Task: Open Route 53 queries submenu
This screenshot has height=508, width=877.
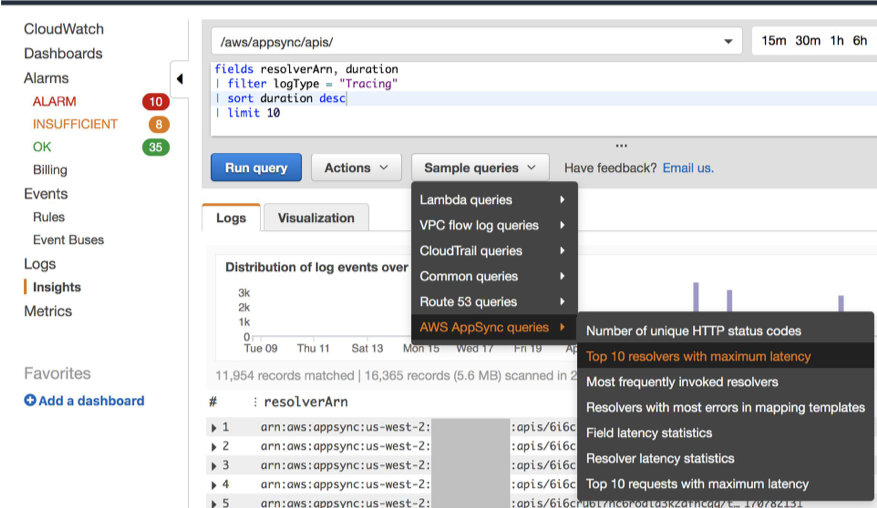Action: (494, 302)
